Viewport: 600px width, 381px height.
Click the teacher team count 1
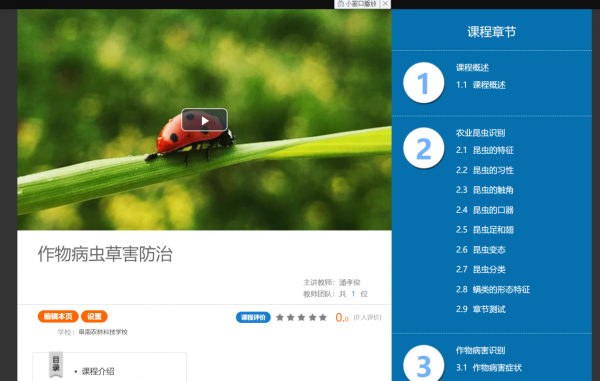(353, 294)
